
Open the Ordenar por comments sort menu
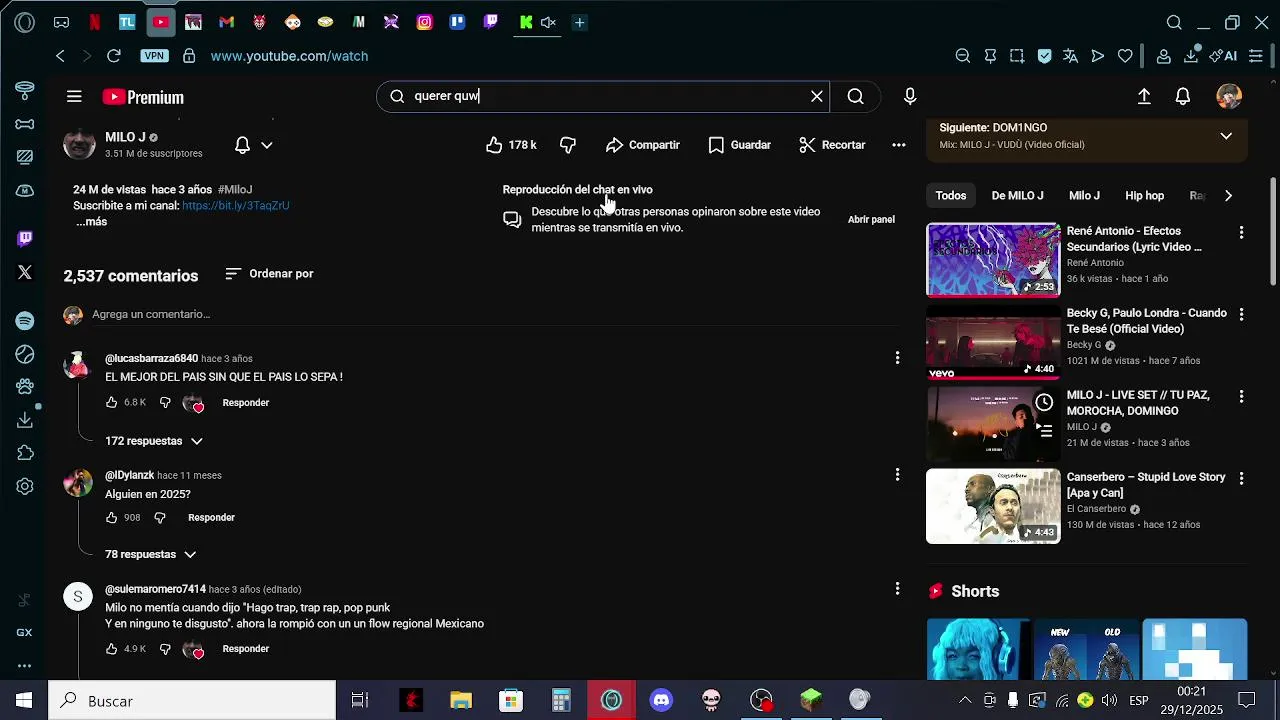click(x=269, y=274)
